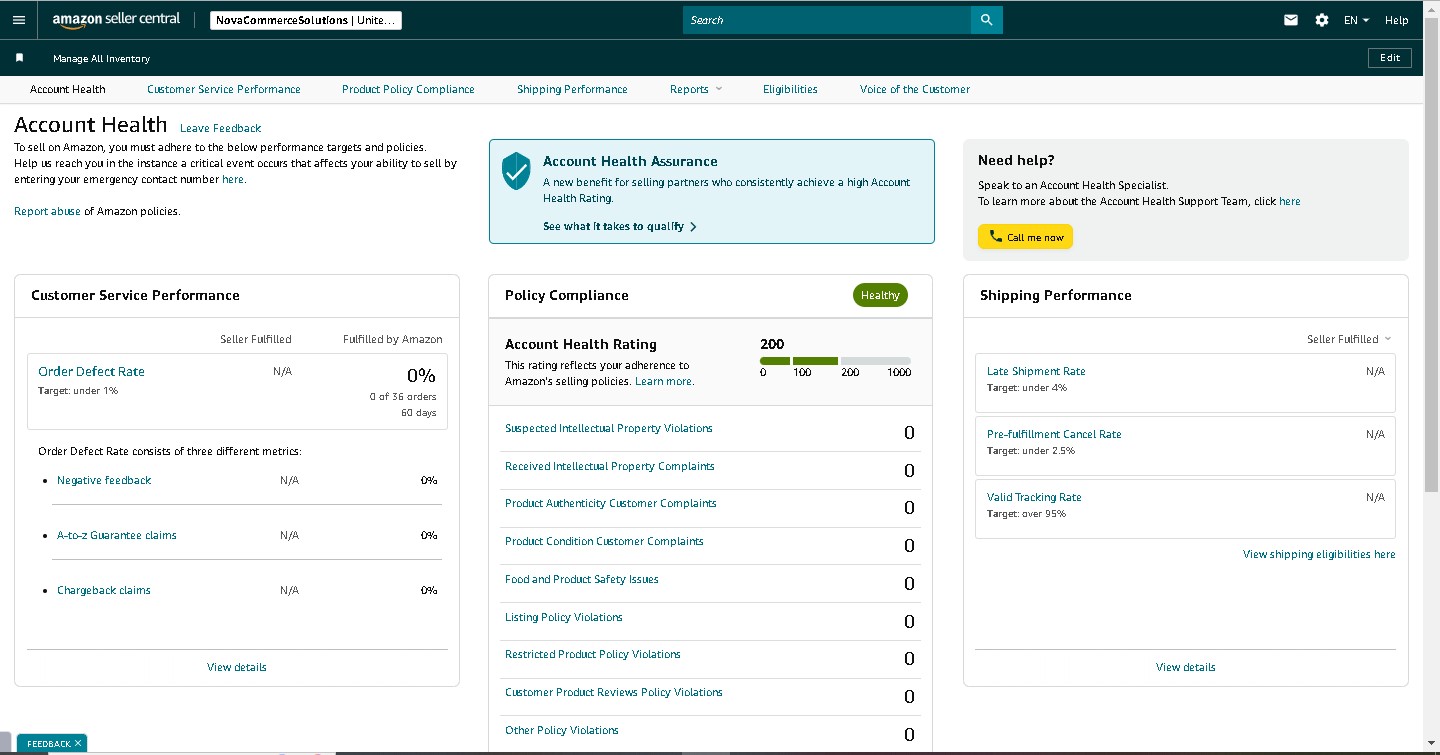Click the 0 of 36 orders text

click(x=403, y=397)
